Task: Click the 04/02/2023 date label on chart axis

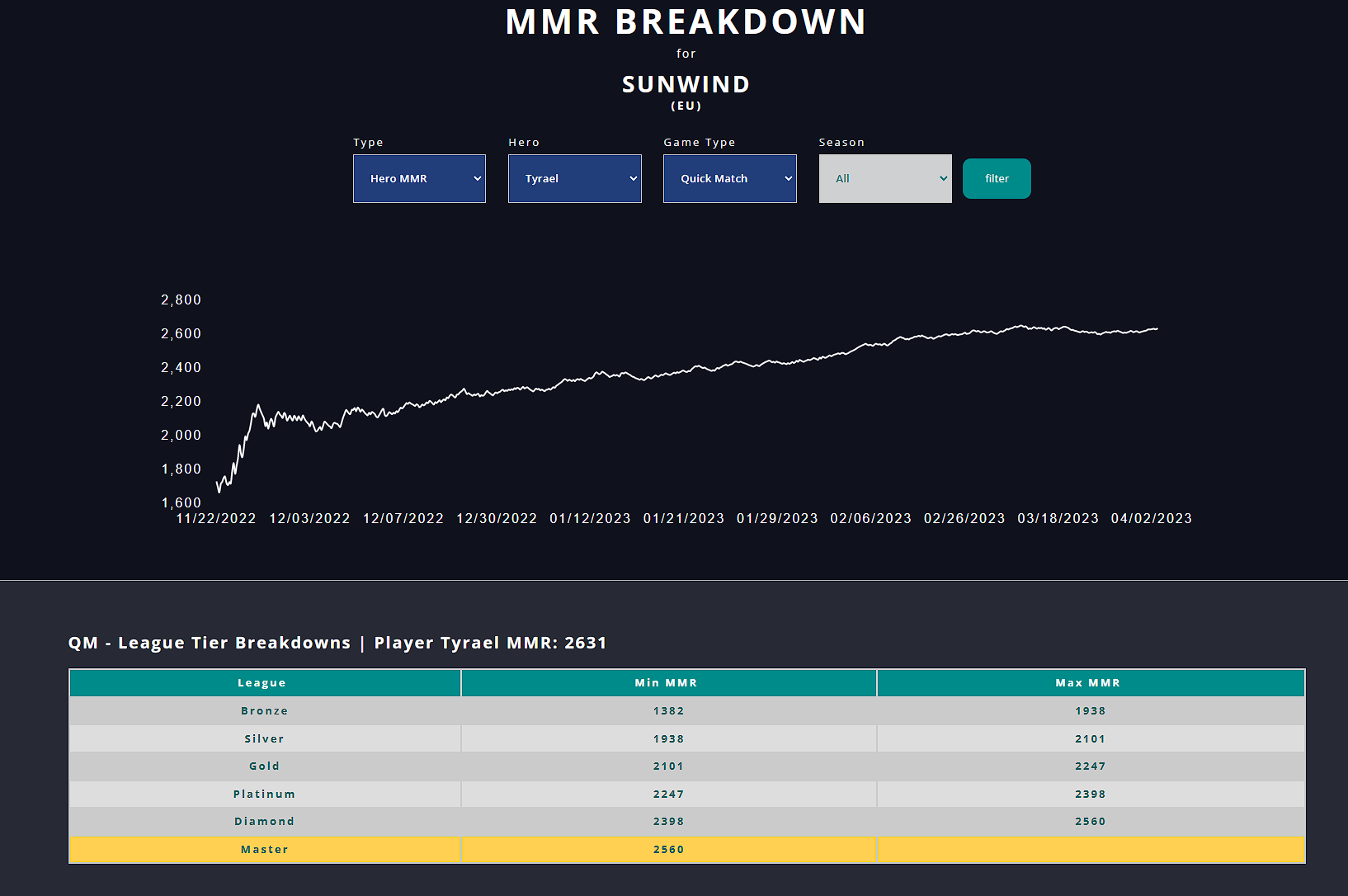Action: [x=1151, y=519]
